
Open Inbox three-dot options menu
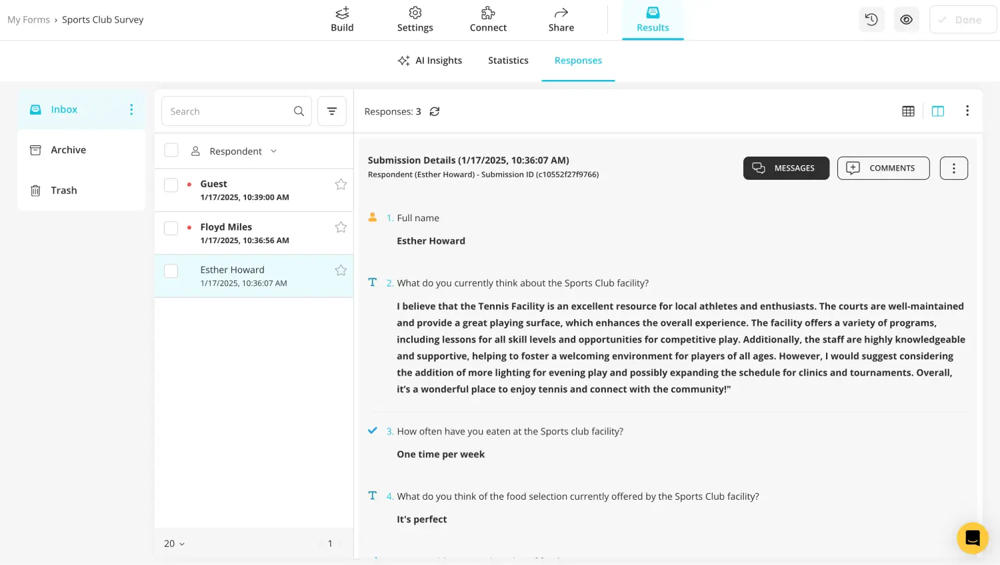(131, 109)
